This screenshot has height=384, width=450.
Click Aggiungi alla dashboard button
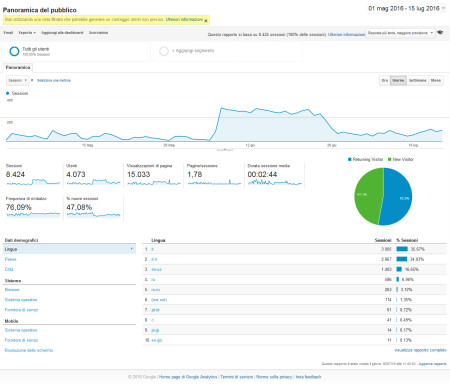pyautogui.click(x=62, y=33)
